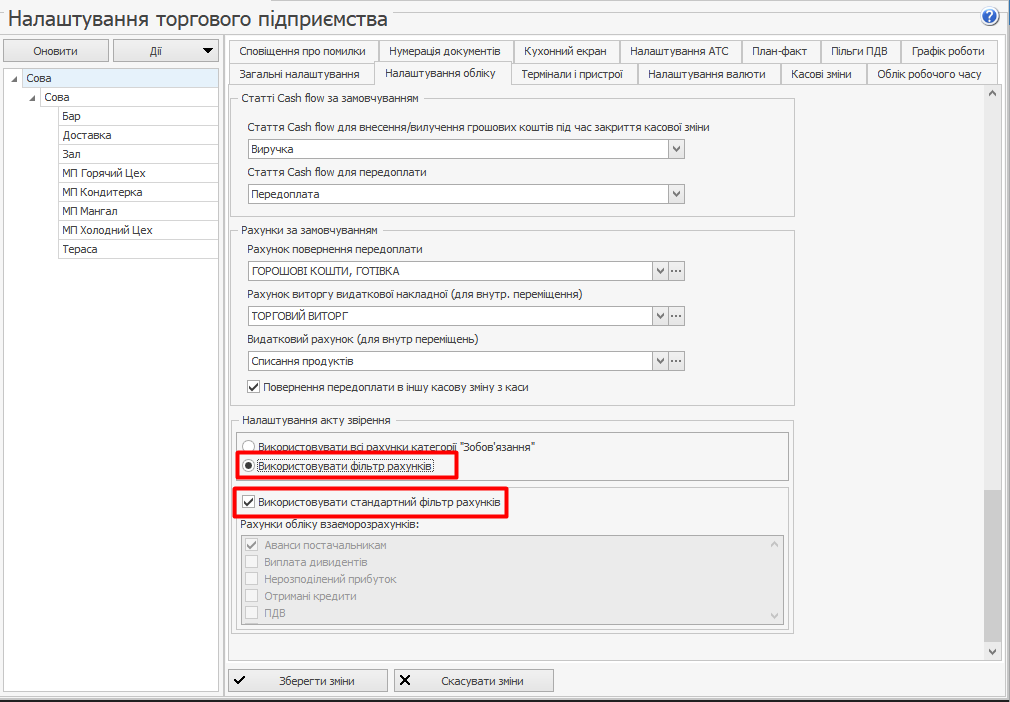Expand the Виручка Cash flow dropdown
This screenshot has height=702, width=1010.
pyautogui.click(x=677, y=149)
